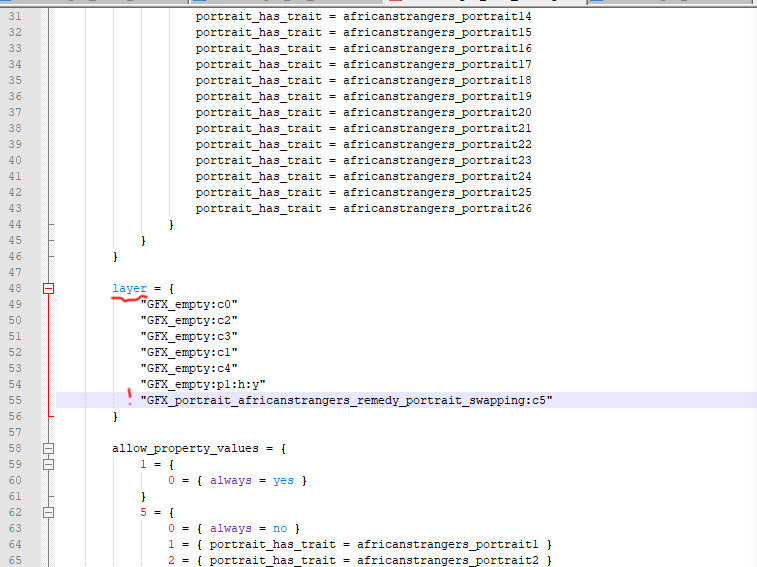Click line number 44 in the margin
This screenshot has width=757, height=567.
15,224
